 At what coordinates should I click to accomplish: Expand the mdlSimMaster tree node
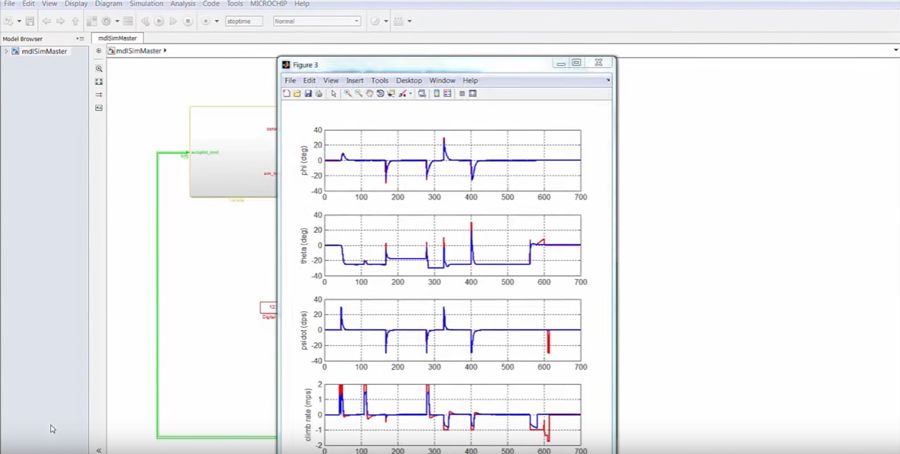[6, 51]
